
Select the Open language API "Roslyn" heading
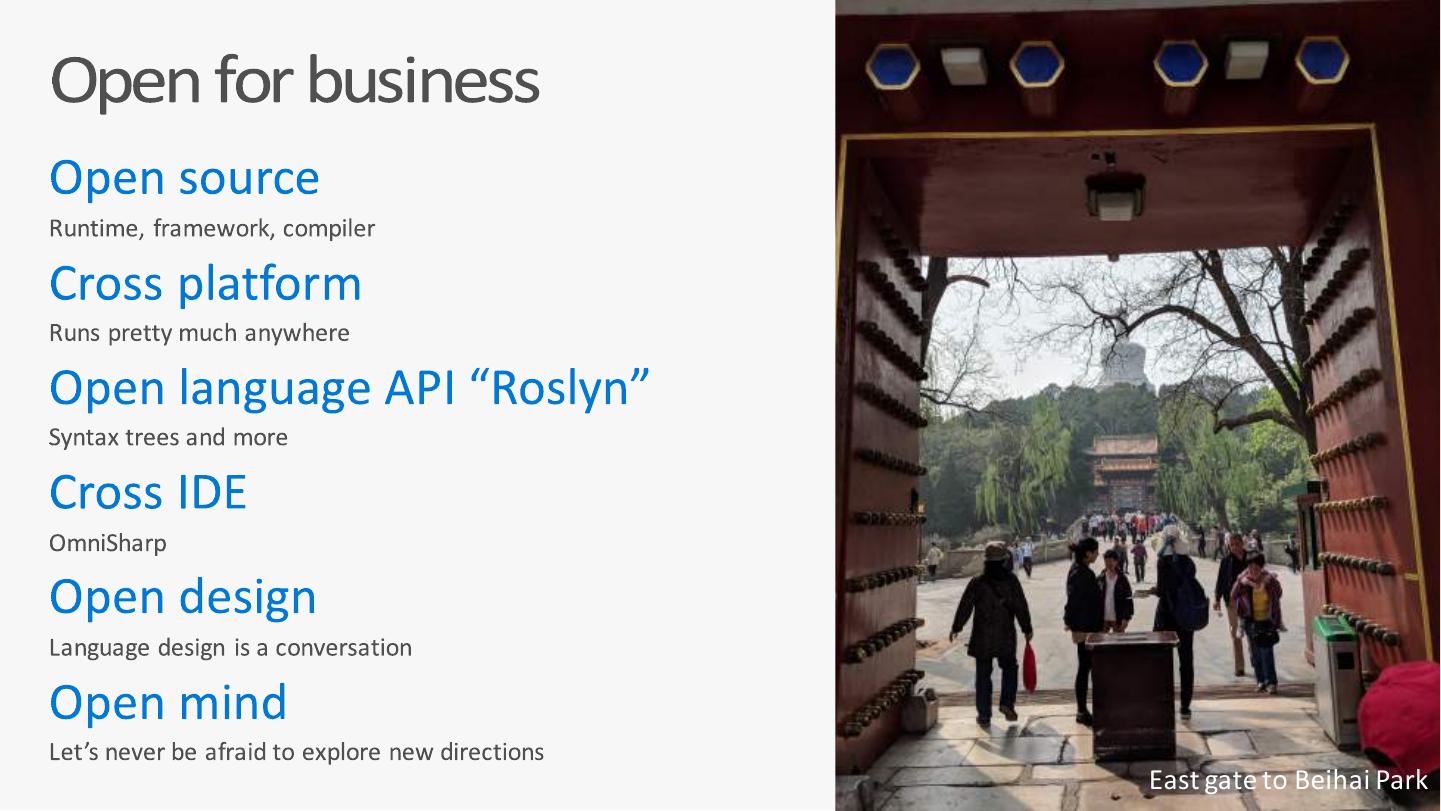coord(349,388)
